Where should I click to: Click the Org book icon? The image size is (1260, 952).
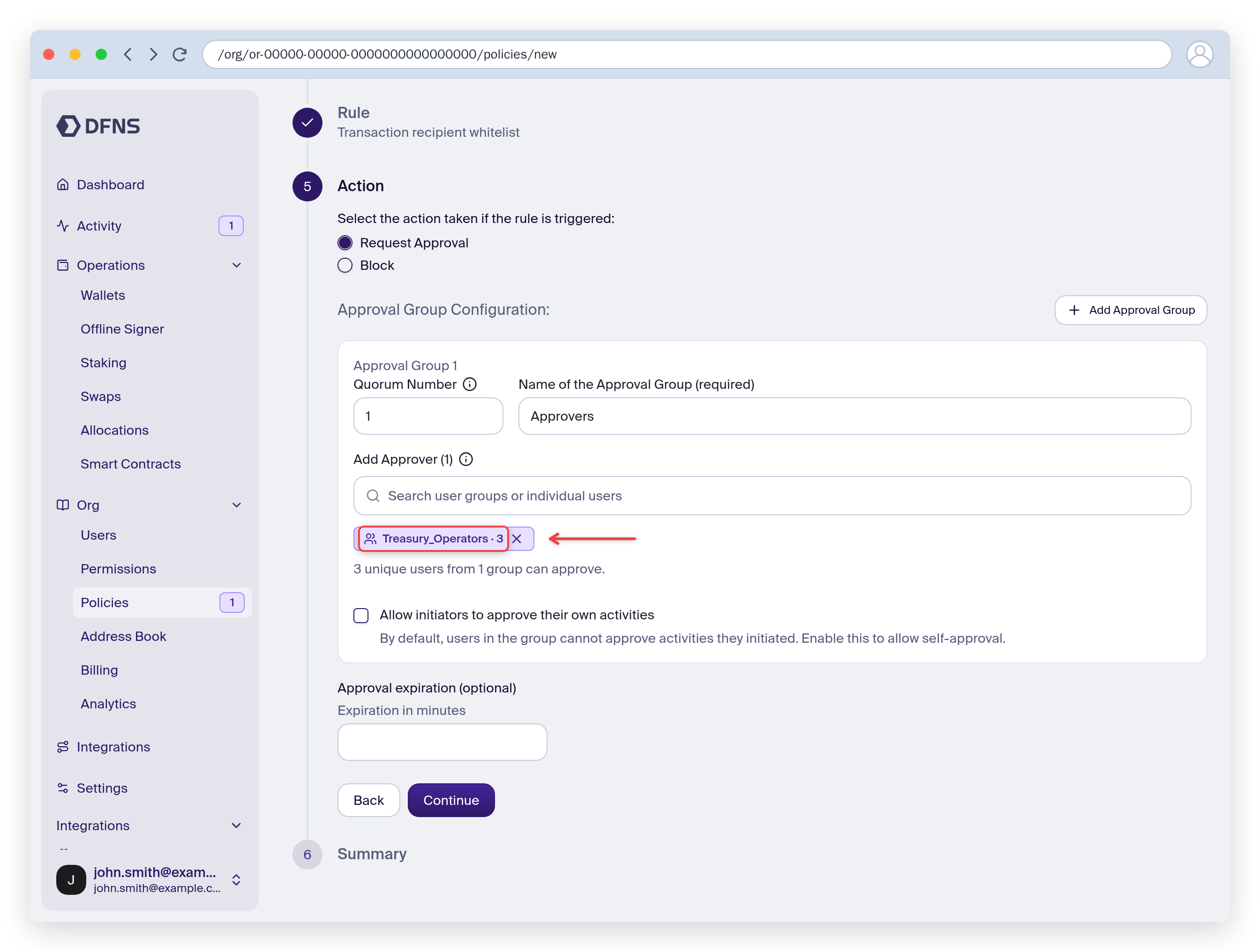tap(63, 505)
